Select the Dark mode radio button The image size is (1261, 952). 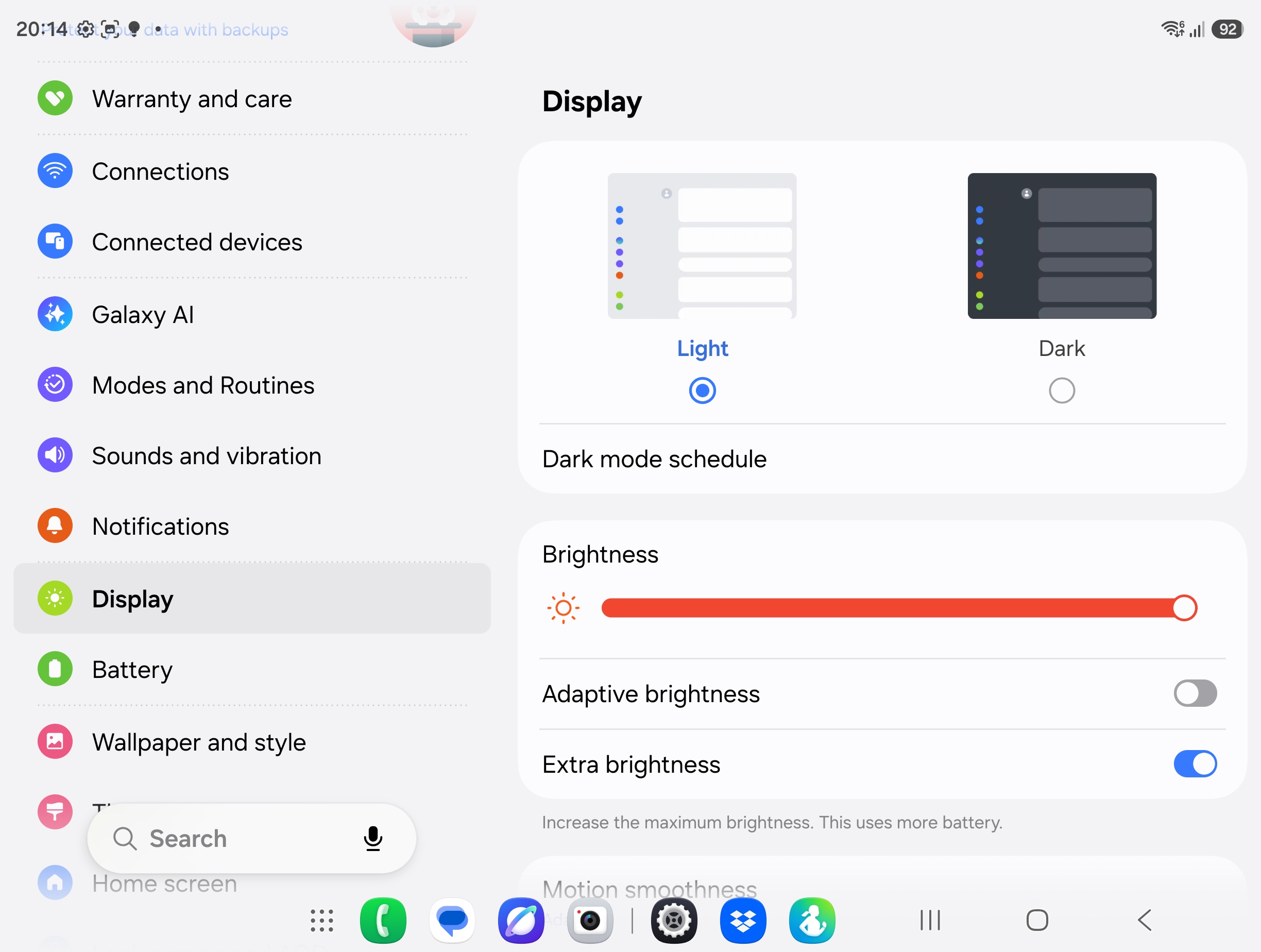1062,390
